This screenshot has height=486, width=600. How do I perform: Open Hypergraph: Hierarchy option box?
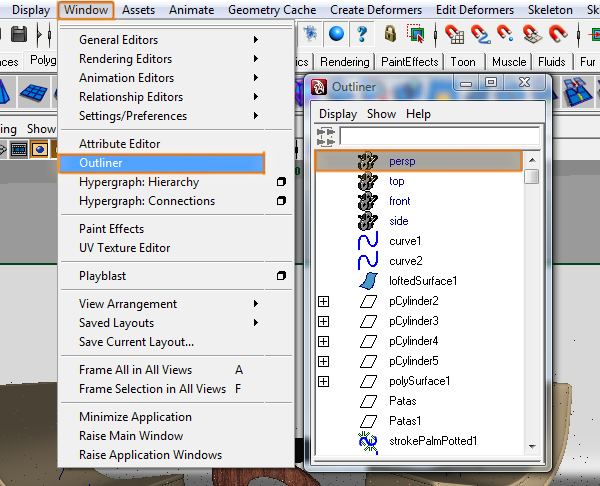(x=281, y=182)
